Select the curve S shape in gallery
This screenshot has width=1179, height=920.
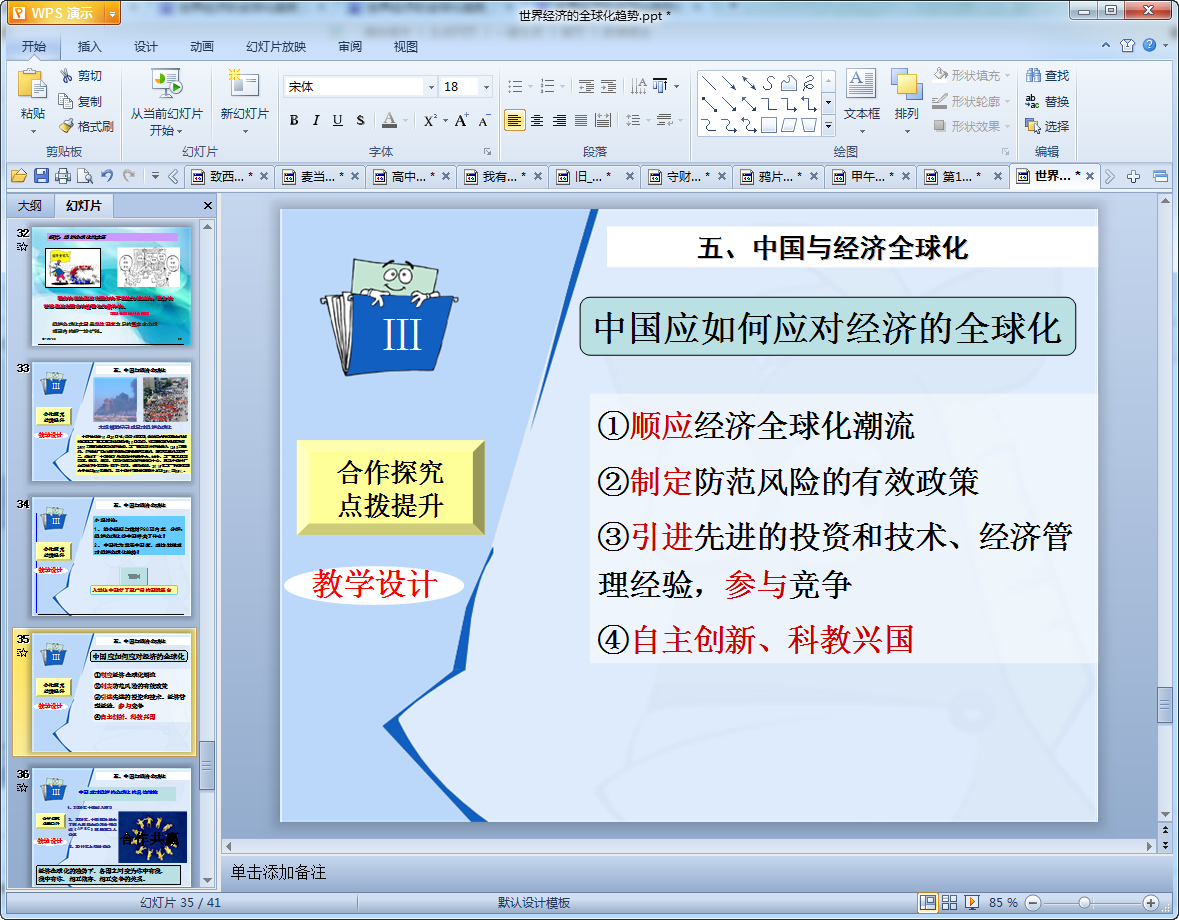click(x=768, y=83)
